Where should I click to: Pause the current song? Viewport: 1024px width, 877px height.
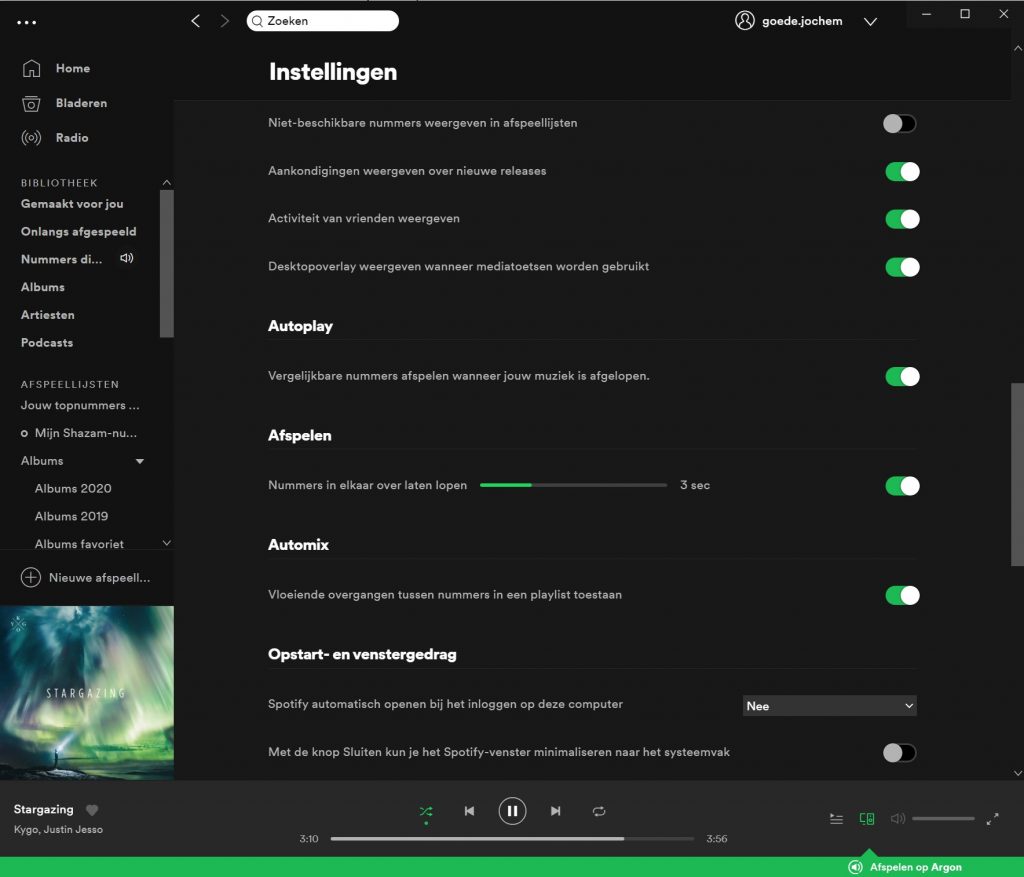coord(512,811)
